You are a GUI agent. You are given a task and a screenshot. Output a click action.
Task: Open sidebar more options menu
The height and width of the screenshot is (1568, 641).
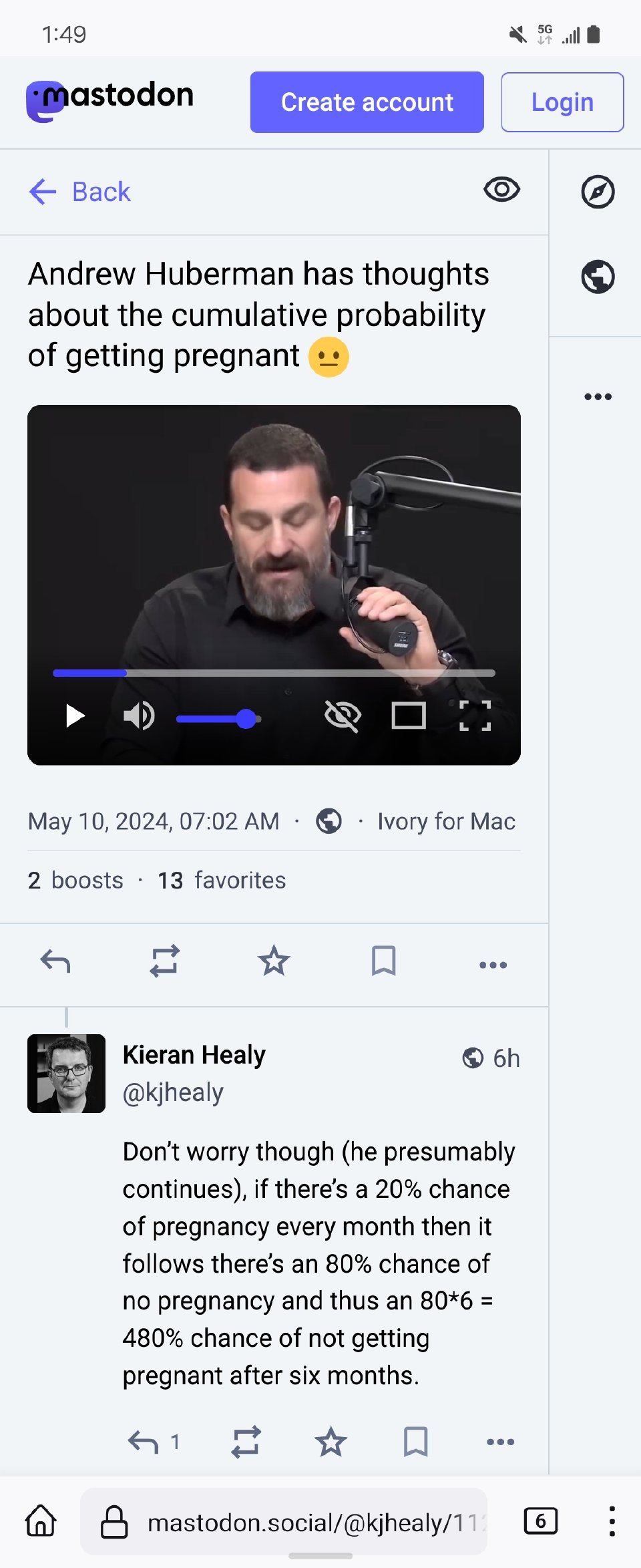click(598, 397)
